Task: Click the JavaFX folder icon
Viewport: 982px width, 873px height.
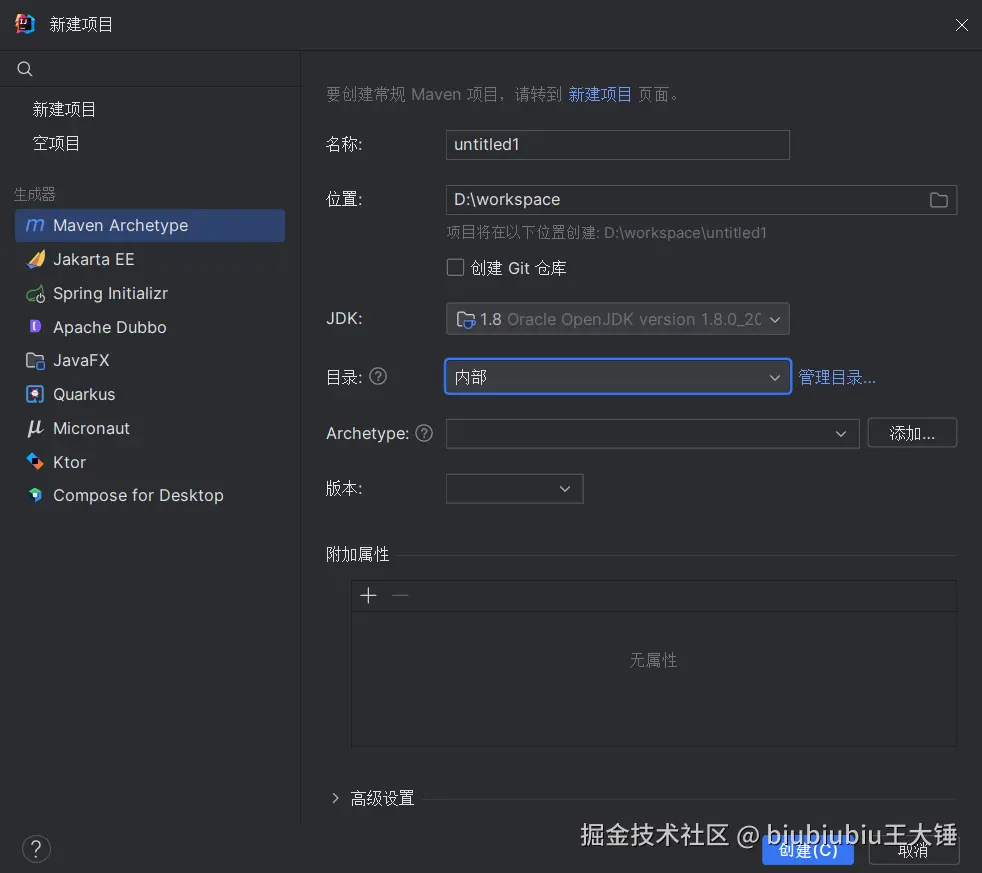Action: [35, 361]
